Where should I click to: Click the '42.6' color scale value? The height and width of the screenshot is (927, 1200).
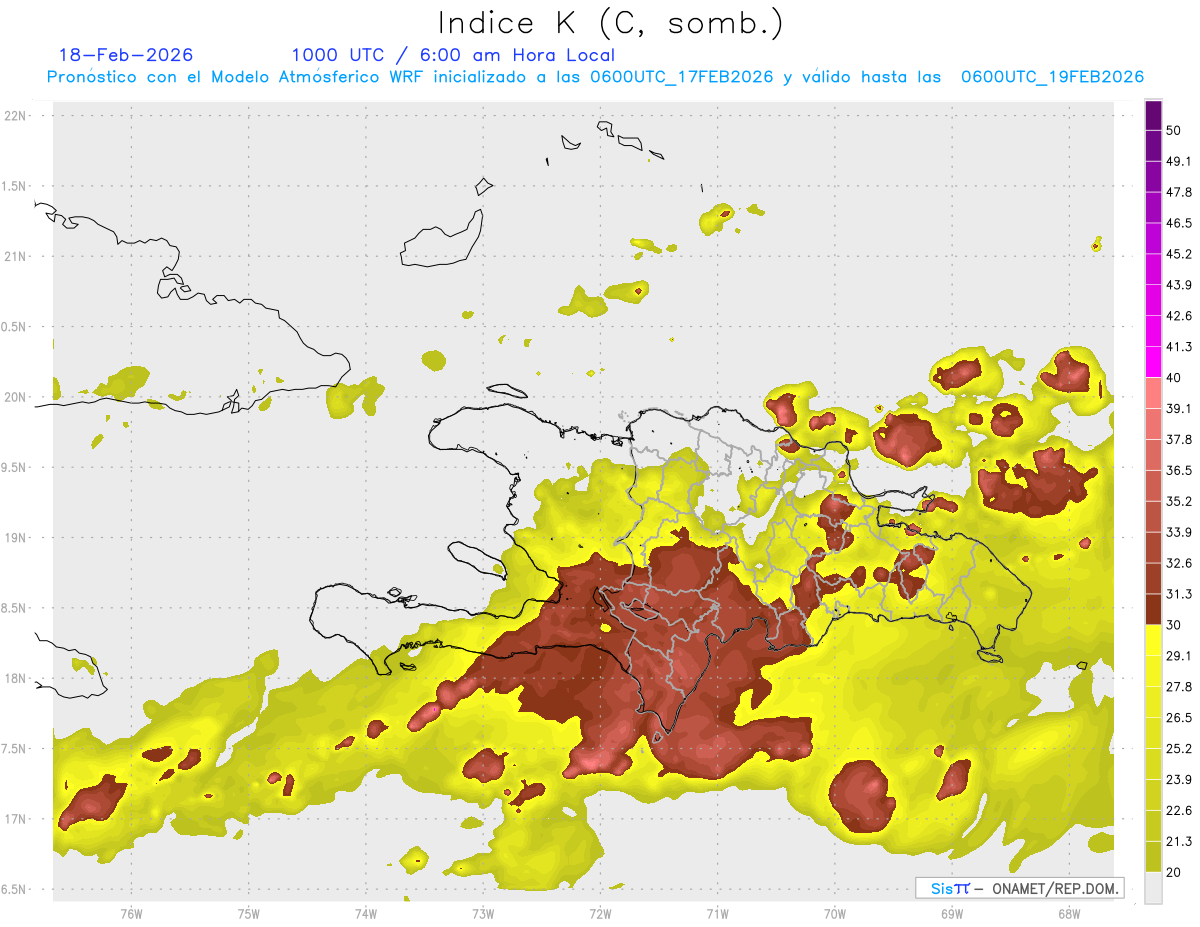(x=1179, y=316)
